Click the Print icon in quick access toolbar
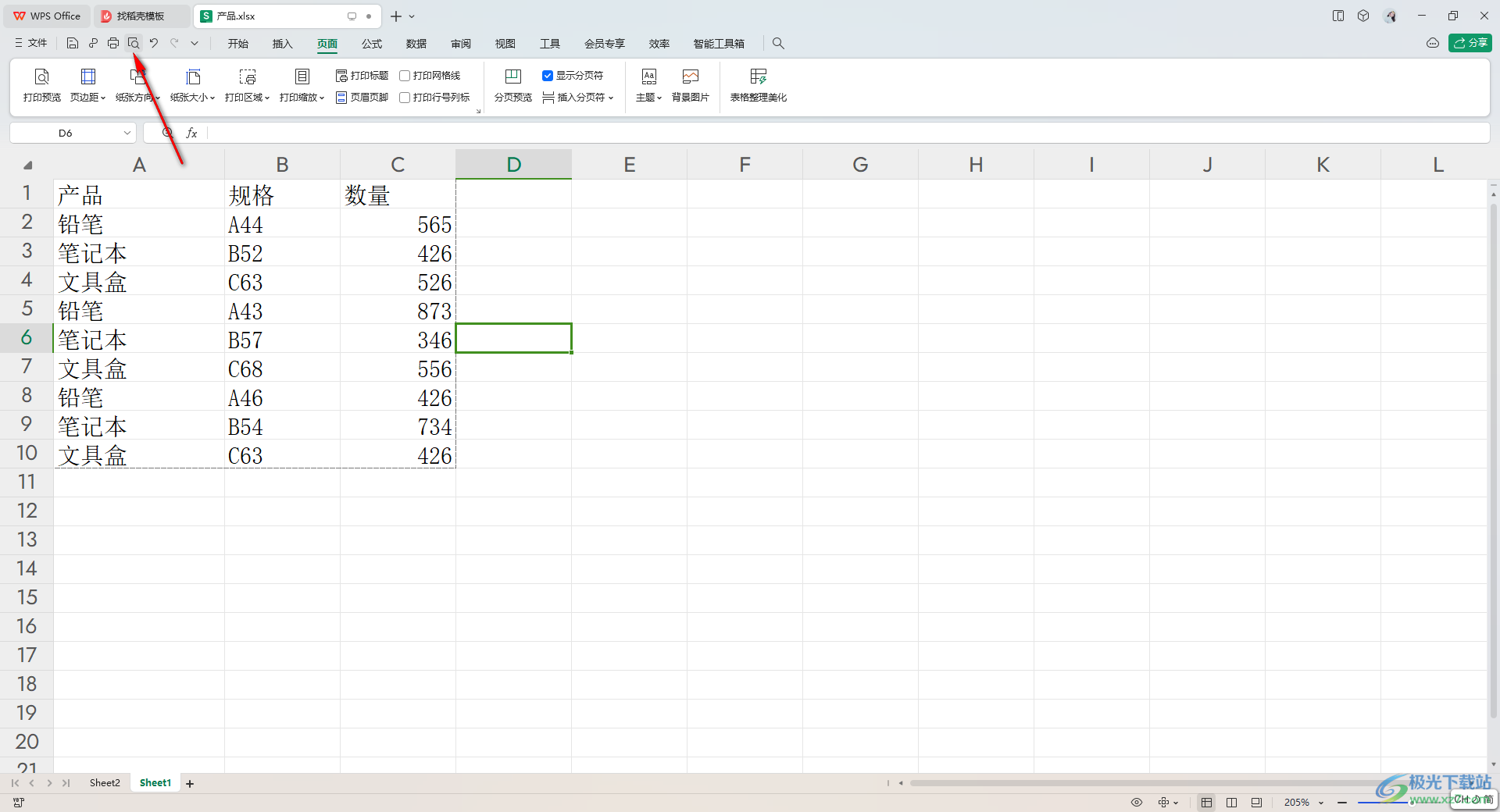Screen dimensions: 1500x812 [113, 44]
